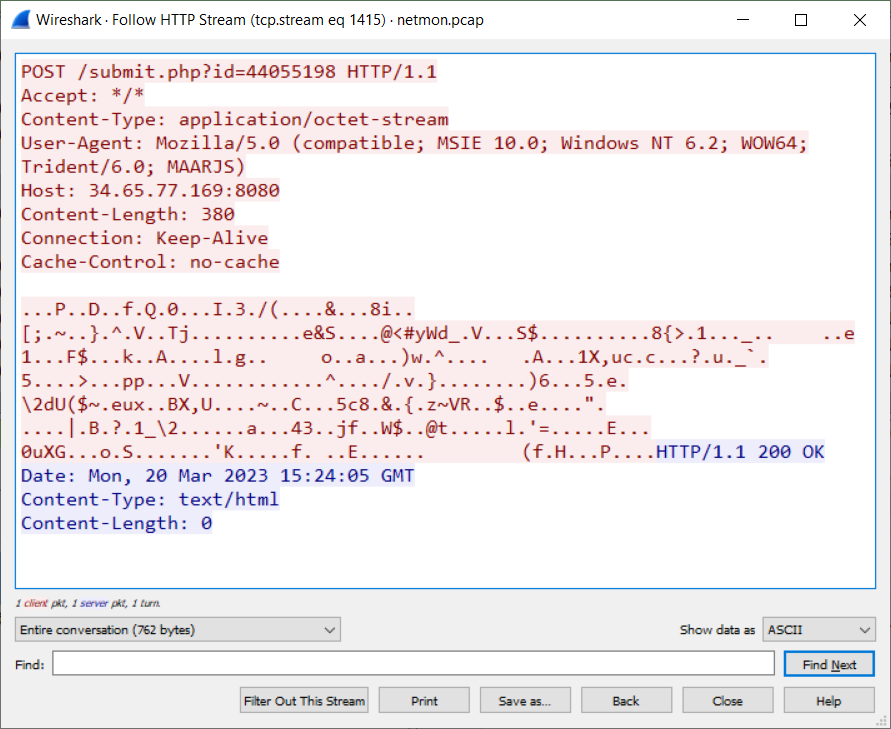Click into the Find text field
This screenshot has height=729, width=891.
click(x=413, y=664)
